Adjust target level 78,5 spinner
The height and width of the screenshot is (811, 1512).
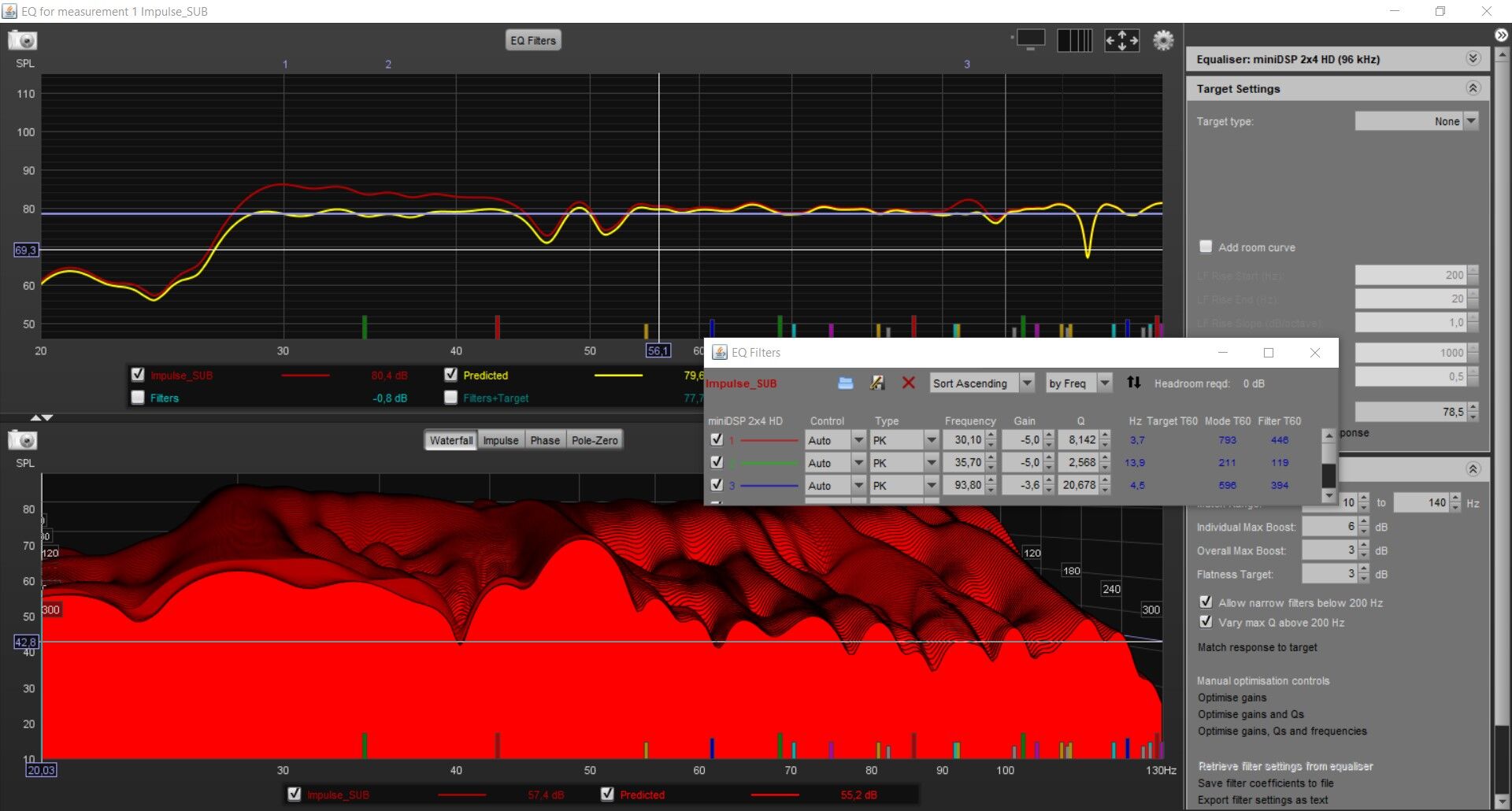[1473, 412]
